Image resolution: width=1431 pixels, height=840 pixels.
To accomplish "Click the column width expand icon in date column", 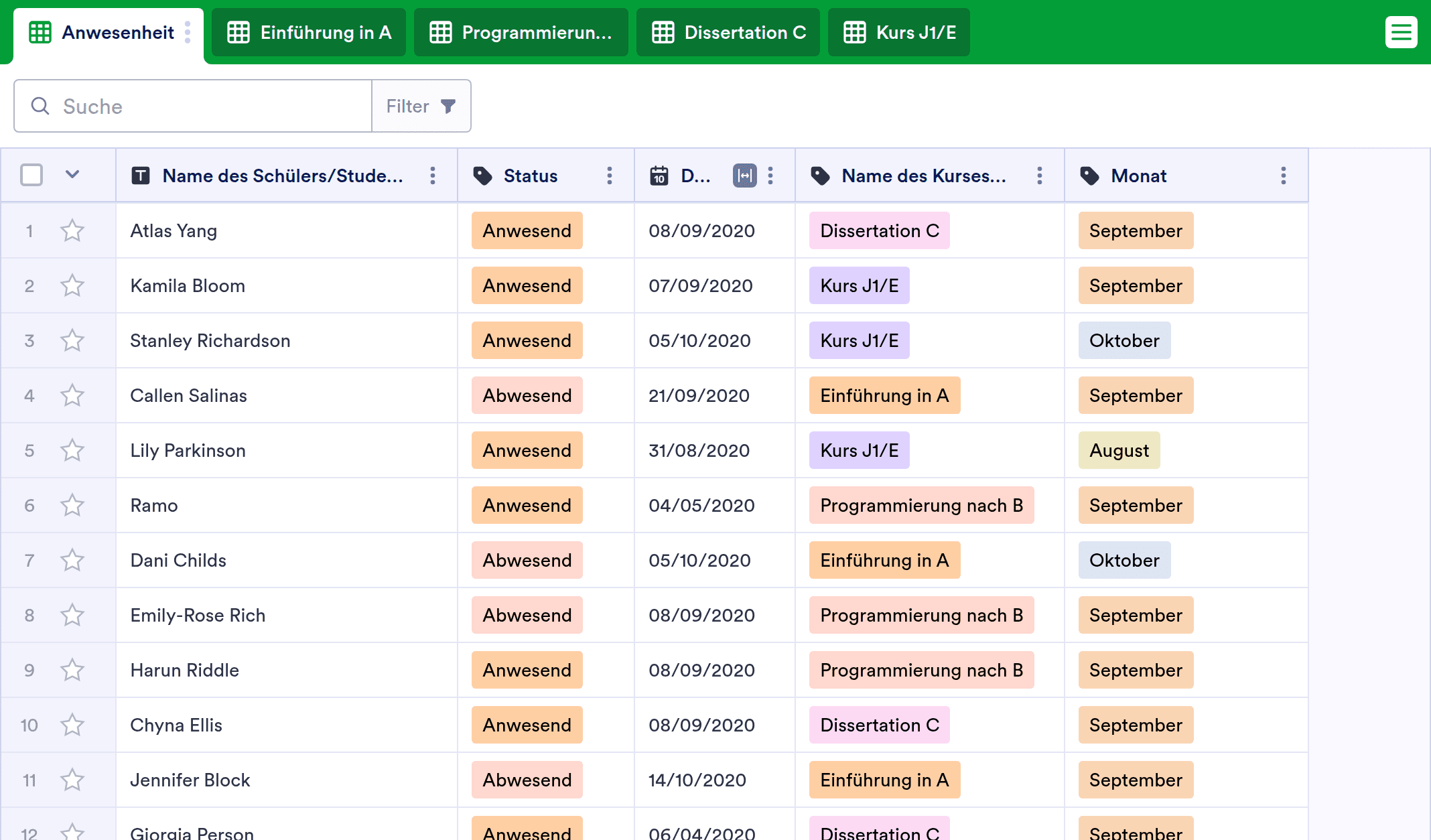I will coord(744,176).
